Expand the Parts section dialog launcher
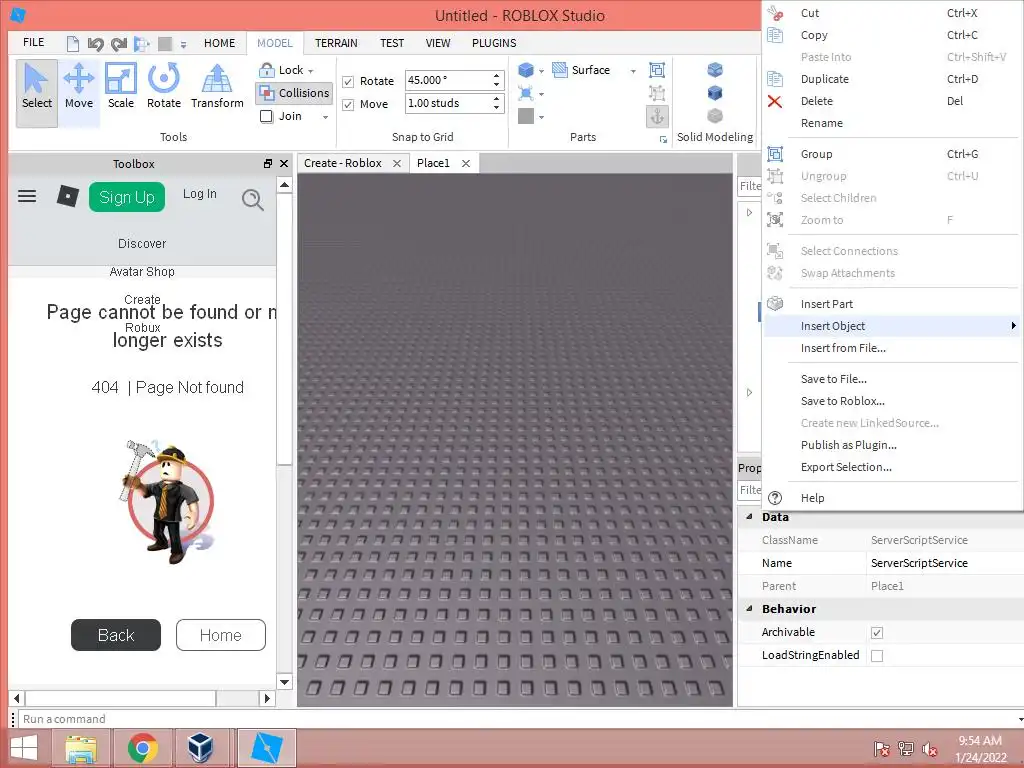The image size is (1024, 768). 663,139
